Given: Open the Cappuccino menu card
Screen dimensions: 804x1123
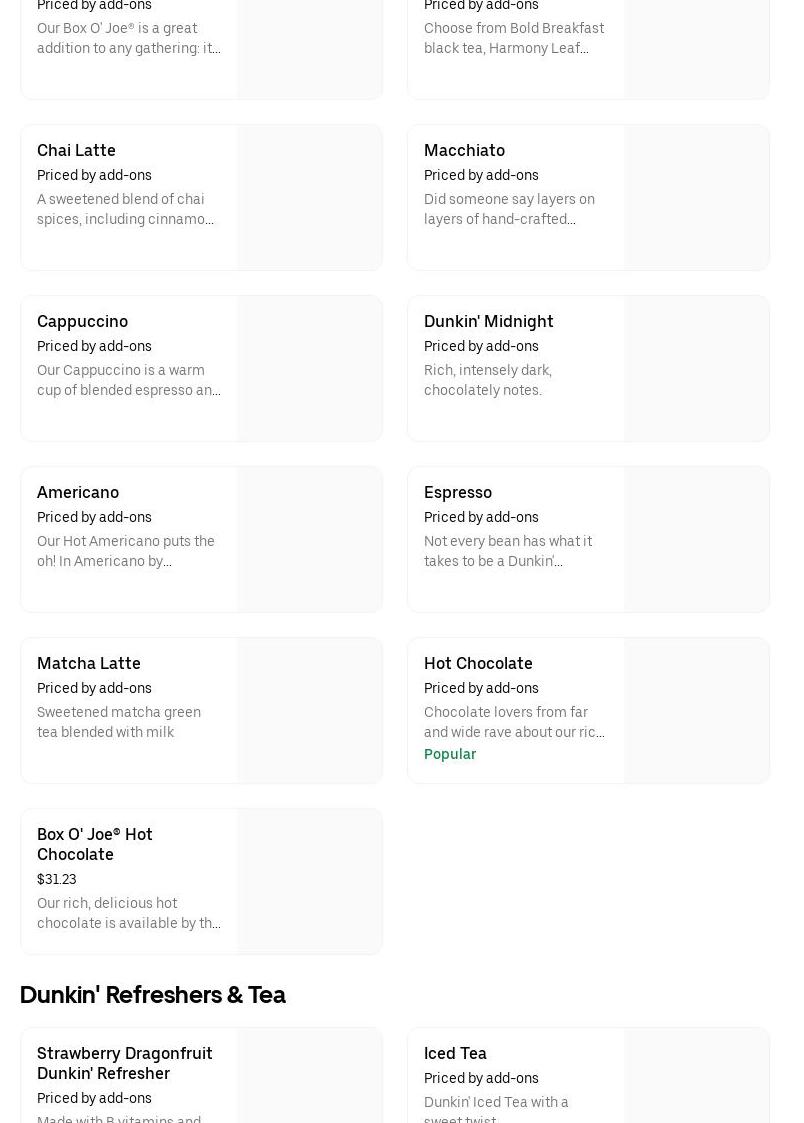Looking at the screenshot, I should 82,321.
